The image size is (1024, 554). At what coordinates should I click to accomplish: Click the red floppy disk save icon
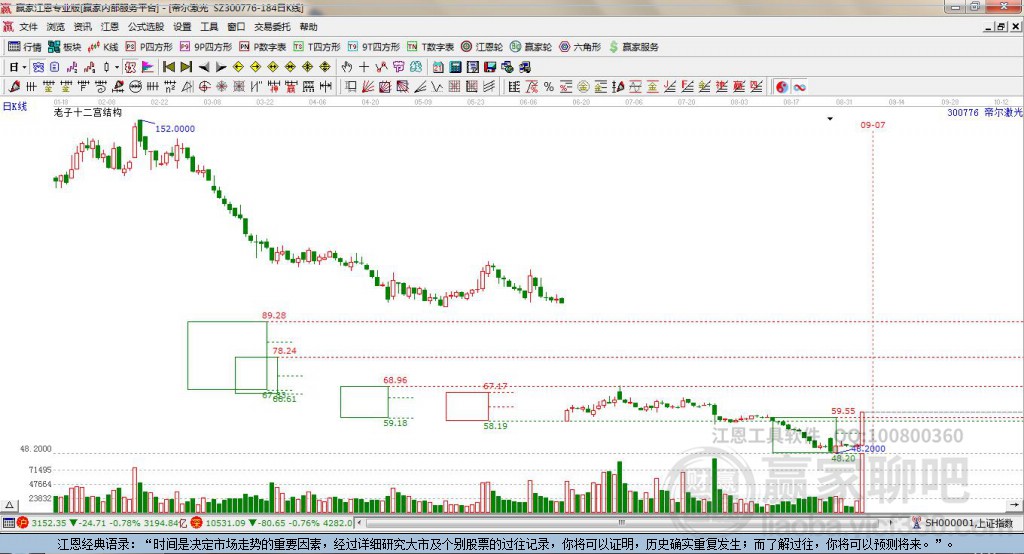[490, 67]
